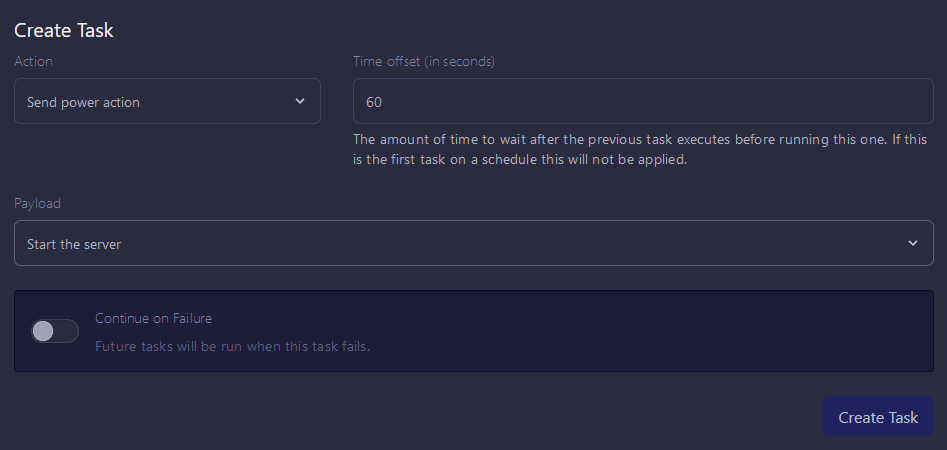Expand the Payload dropdown
Viewport: 947px width, 450px height.
pyautogui.click(x=473, y=244)
